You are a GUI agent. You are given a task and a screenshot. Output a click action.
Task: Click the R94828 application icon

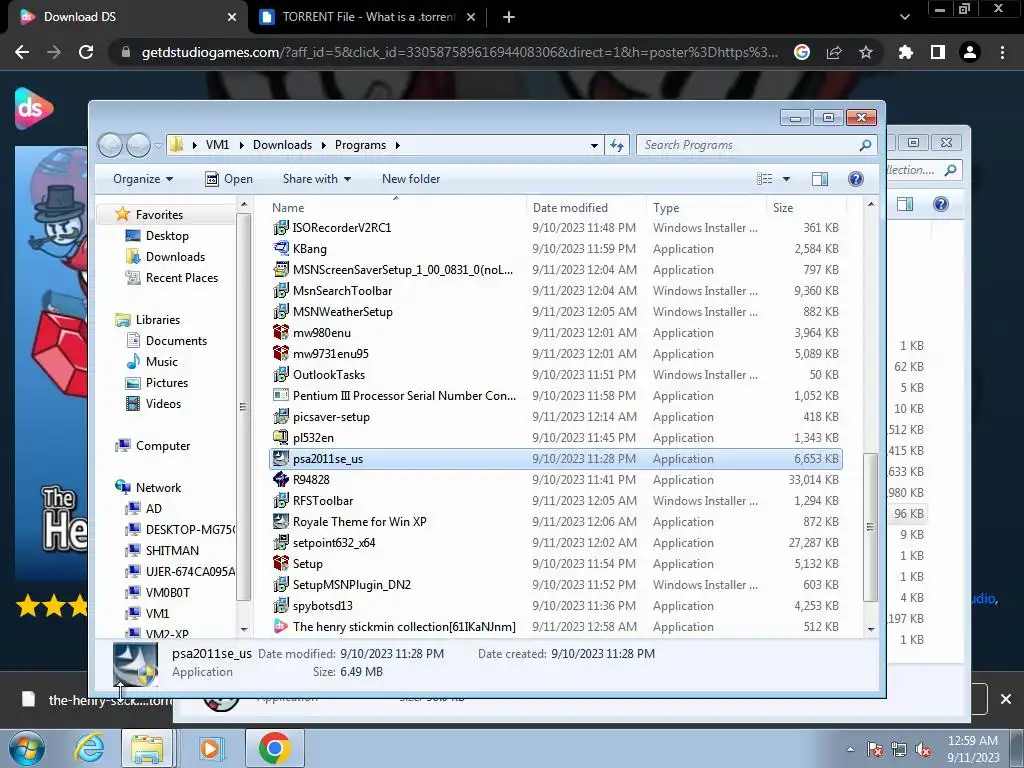(281, 479)
